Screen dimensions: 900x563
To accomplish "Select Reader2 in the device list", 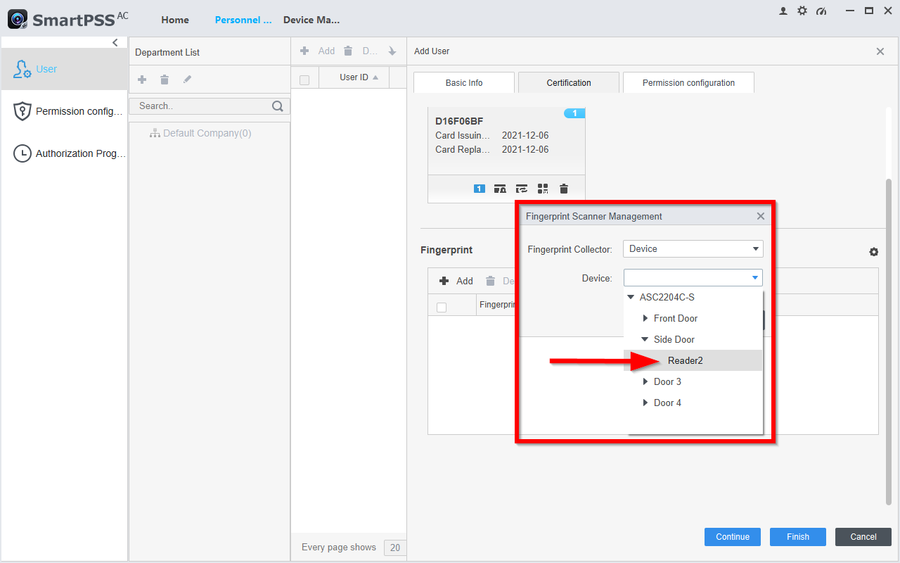I will point(686,361).
